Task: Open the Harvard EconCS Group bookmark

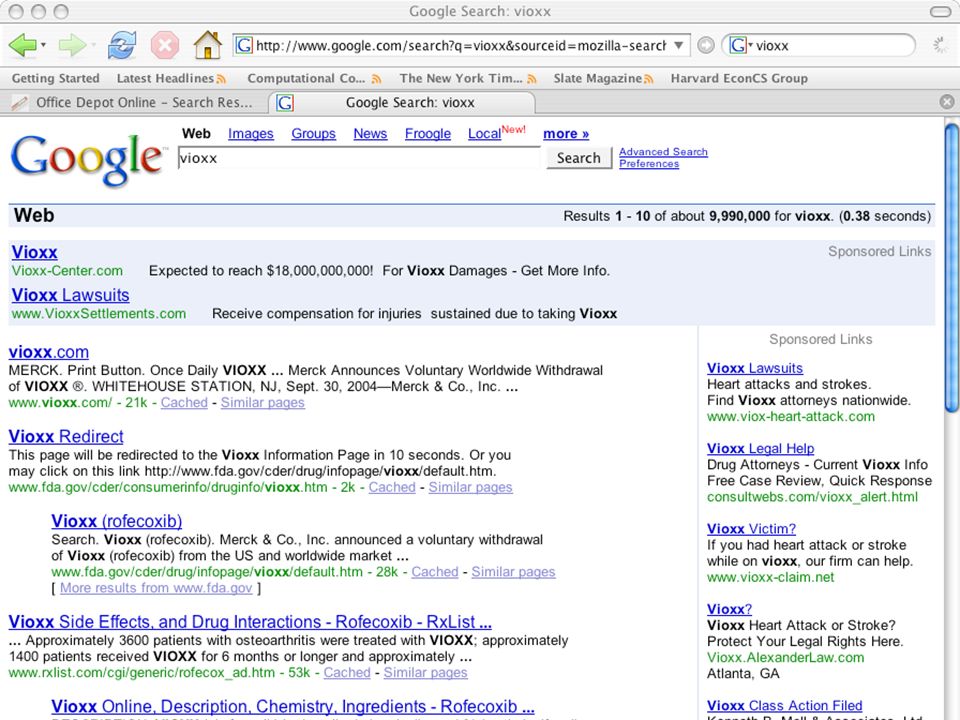Action: click(739, 78)
